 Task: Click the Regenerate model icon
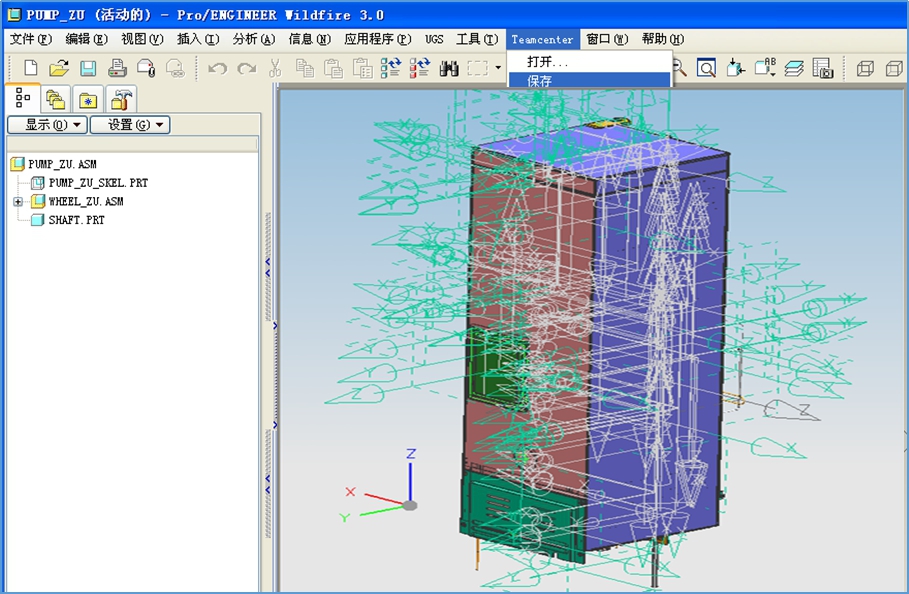391,68
